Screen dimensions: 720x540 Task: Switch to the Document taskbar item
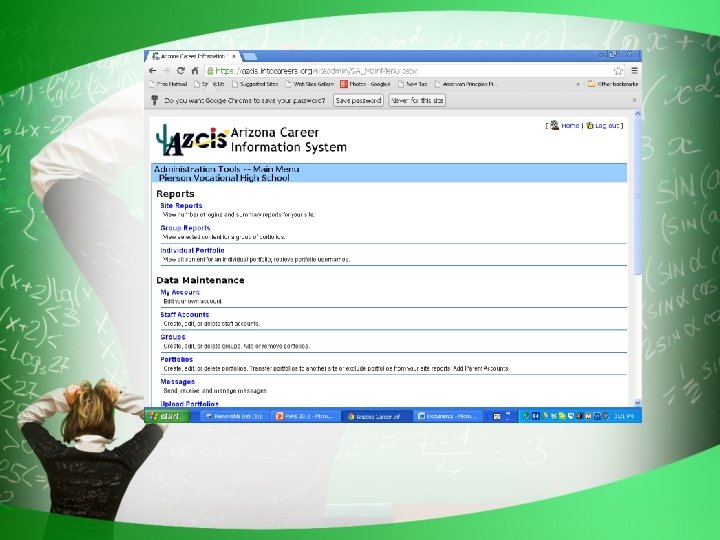(447, 416)
